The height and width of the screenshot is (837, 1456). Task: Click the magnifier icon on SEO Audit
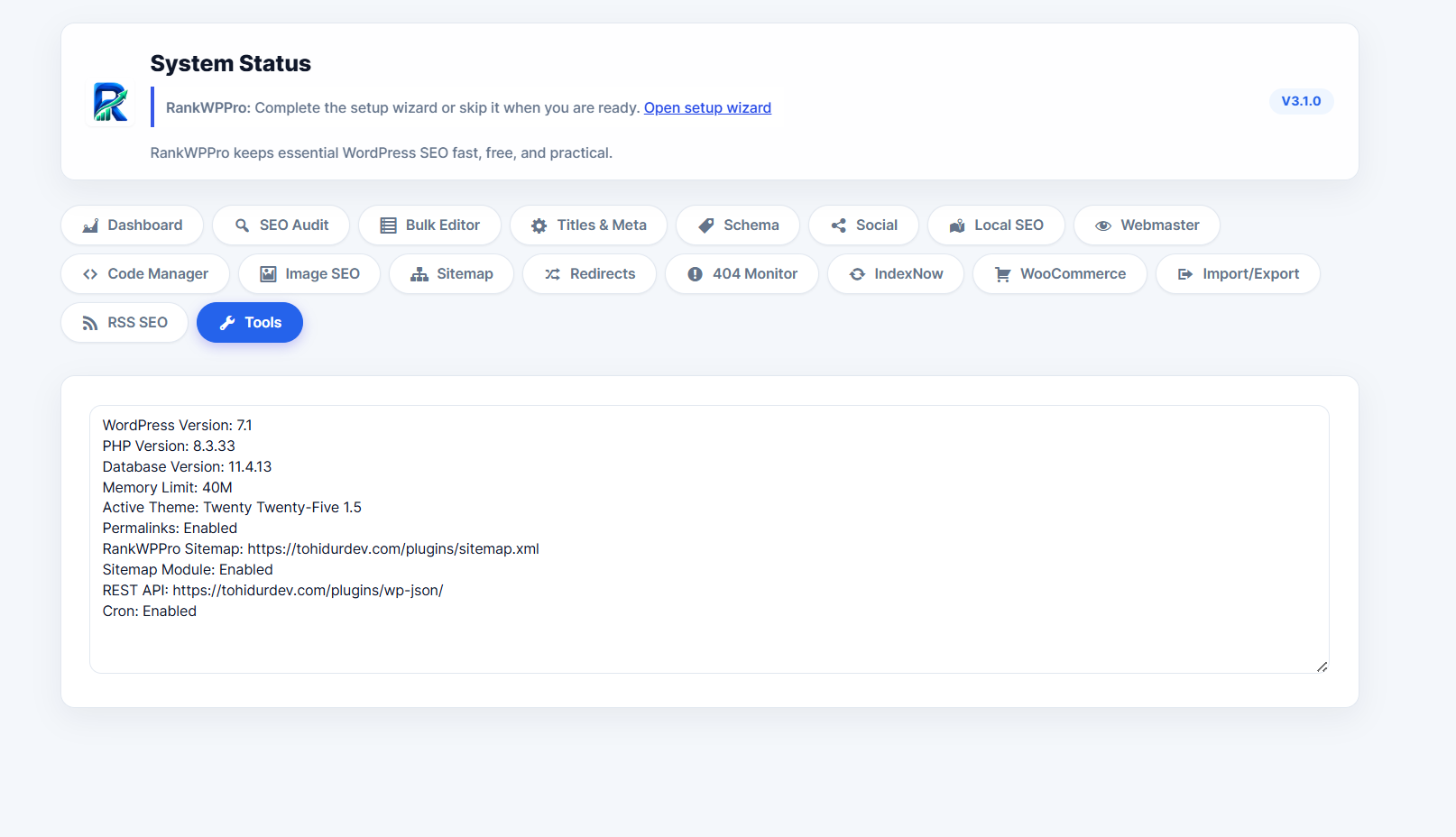[242, 225]
